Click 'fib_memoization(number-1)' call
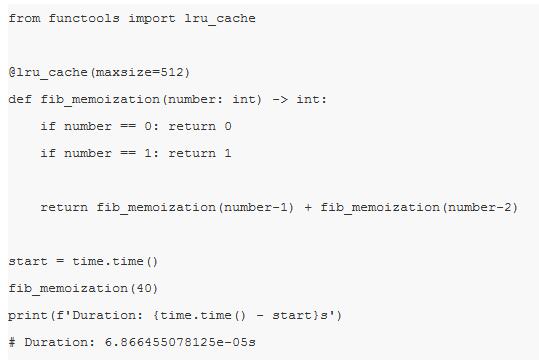This screenshot has width=539, height=360. coord(195,207)
